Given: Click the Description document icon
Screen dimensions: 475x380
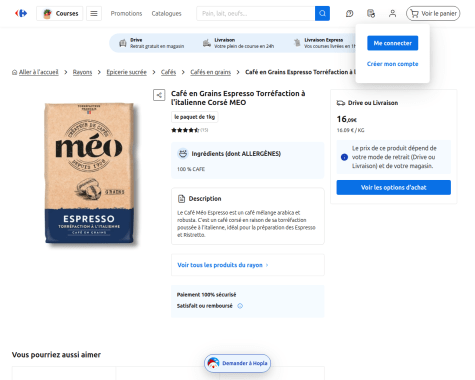Looking at the screenshot, I should click(x=181, y=199).
